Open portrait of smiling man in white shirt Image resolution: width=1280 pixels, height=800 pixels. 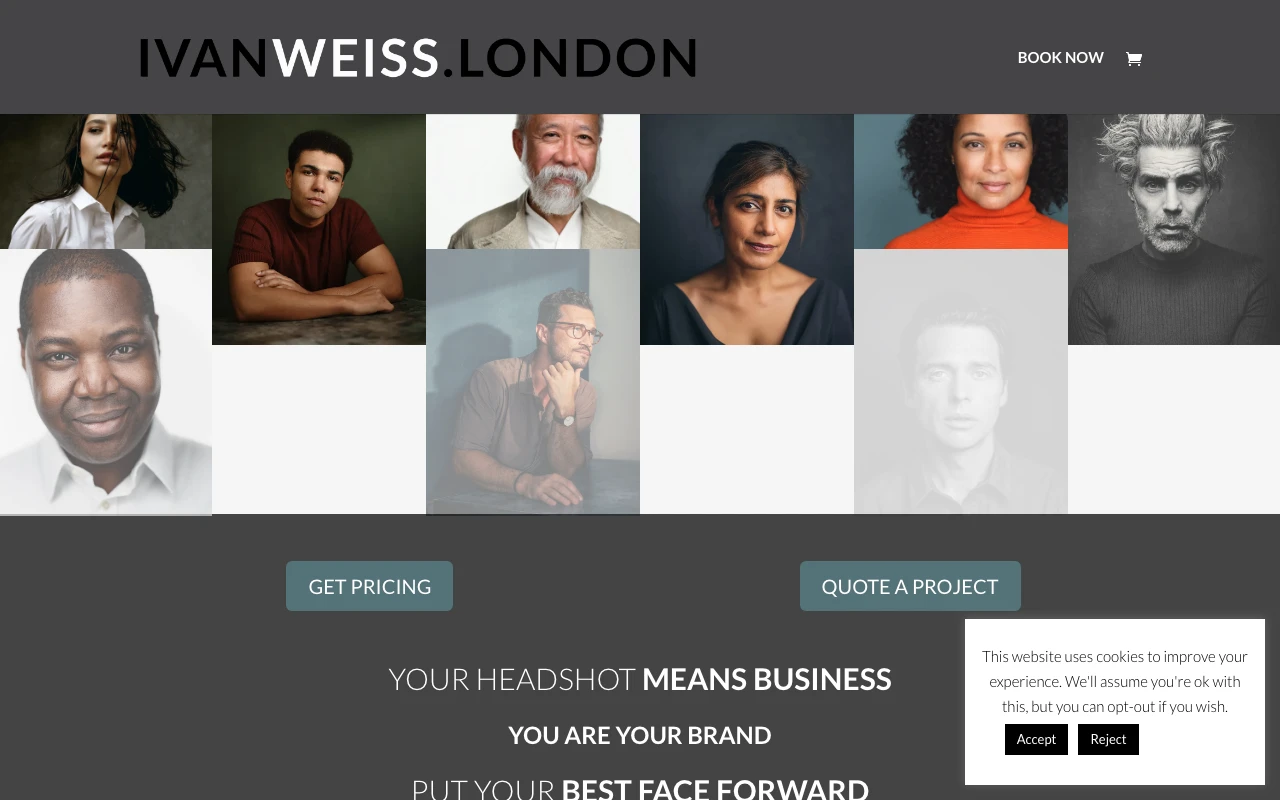coord(106,382)
